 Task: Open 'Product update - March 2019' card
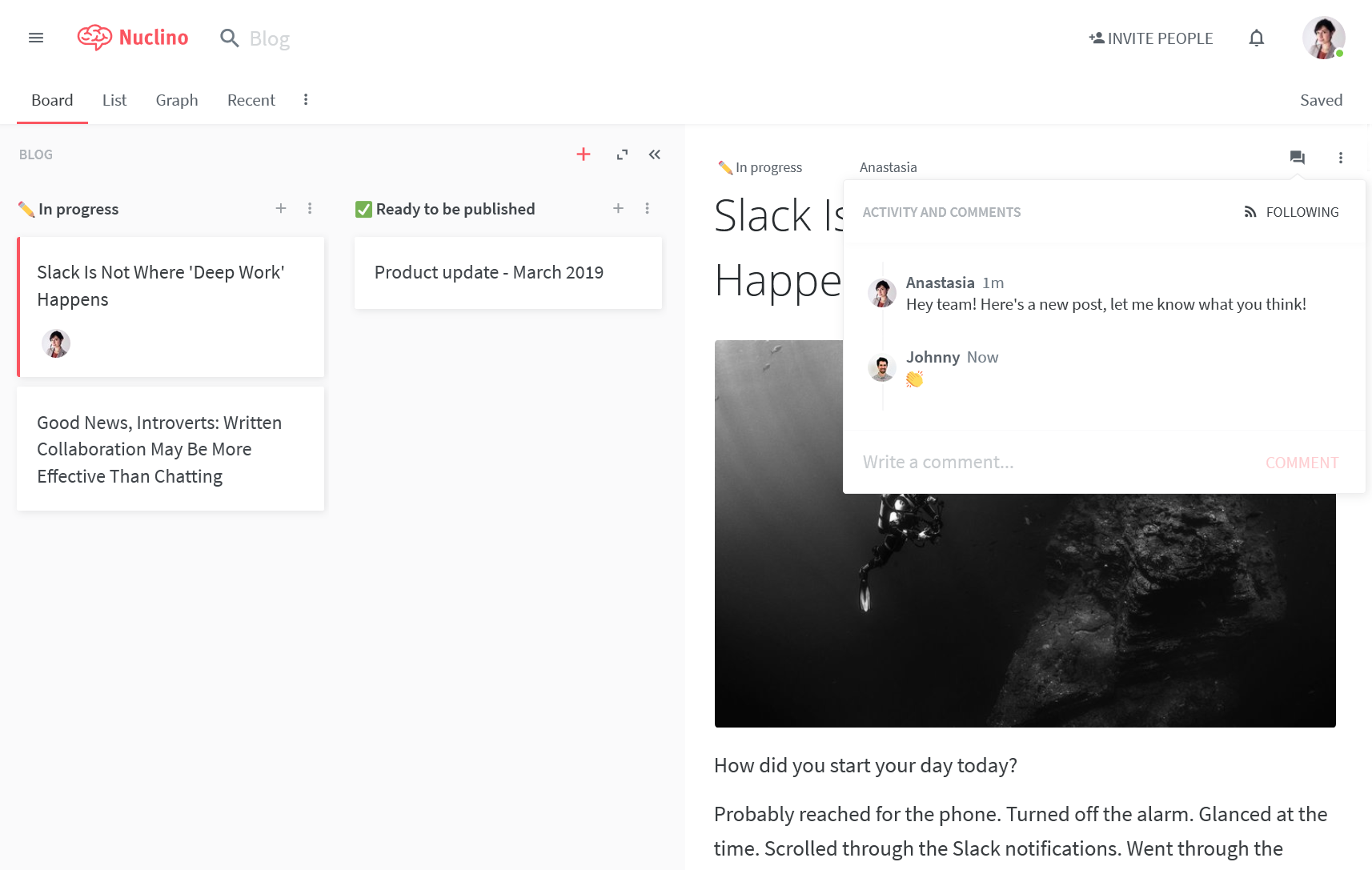[508, 273]
